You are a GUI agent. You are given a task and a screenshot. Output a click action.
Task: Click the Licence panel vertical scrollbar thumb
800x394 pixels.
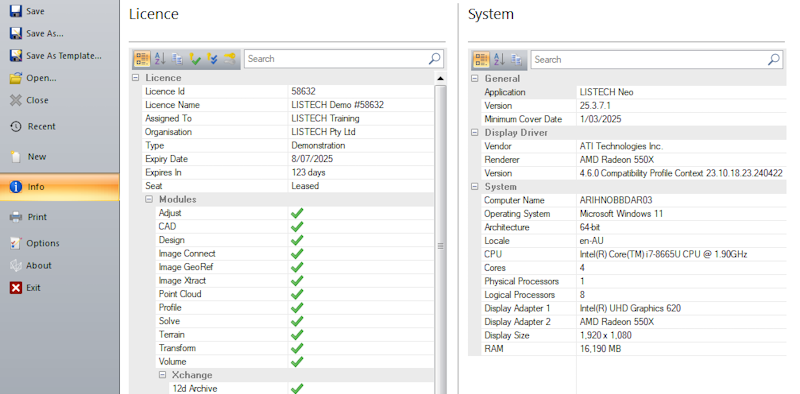440,245
